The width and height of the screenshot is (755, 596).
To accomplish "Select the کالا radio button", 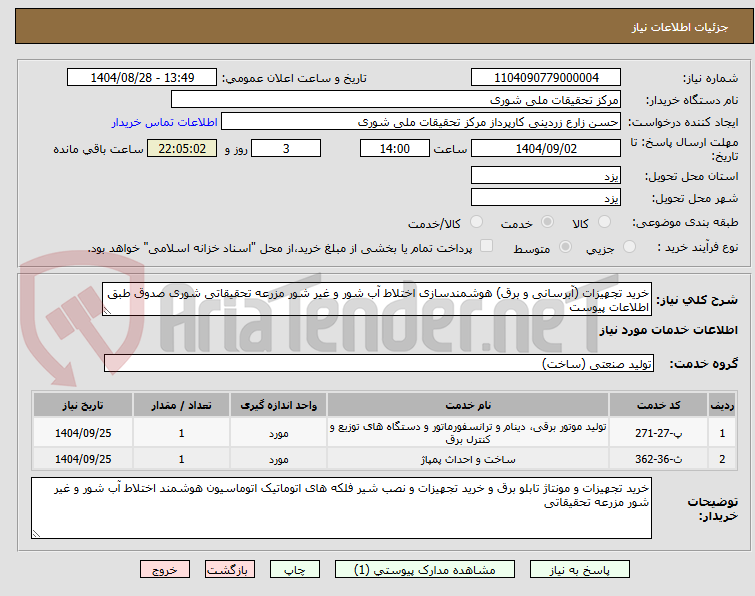I will (604, 222).
